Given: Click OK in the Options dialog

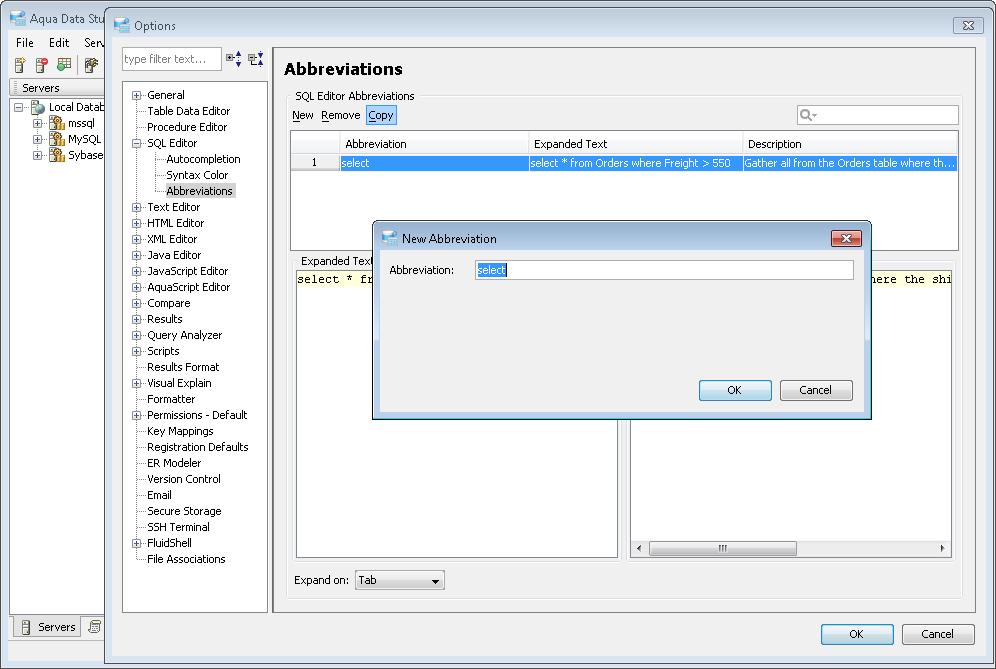Looking at the screenshot, I should [857, 634].
